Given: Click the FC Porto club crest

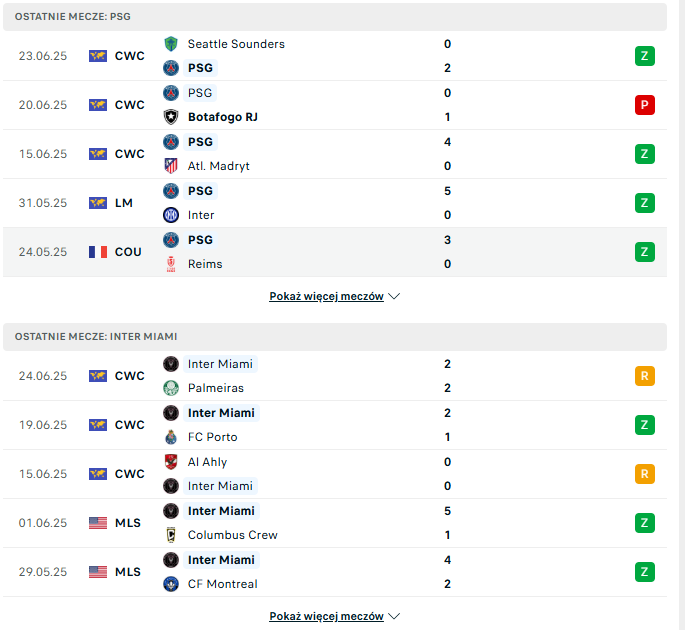Looking at the screenshot, I should pos(171,436).
